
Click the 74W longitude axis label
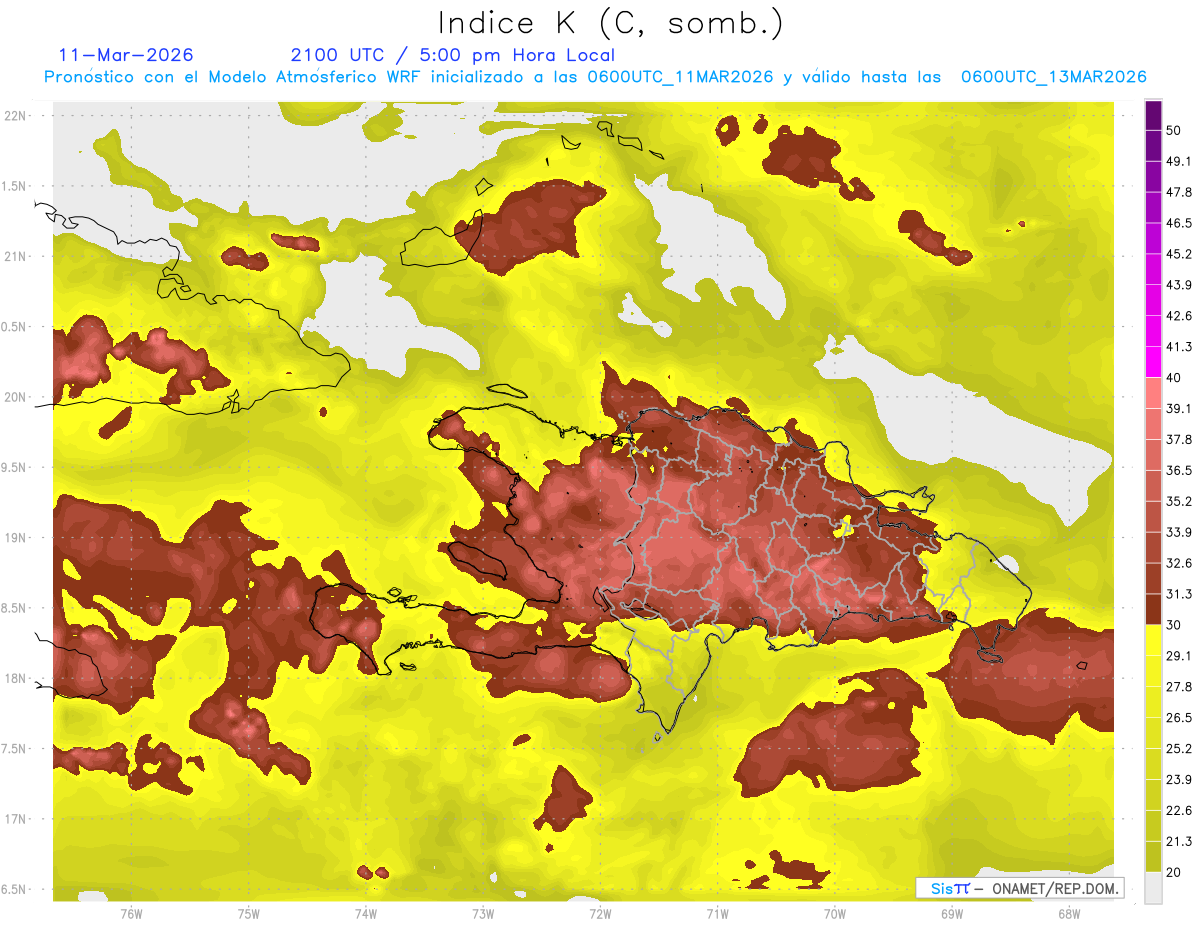click(x=366, y=913)
